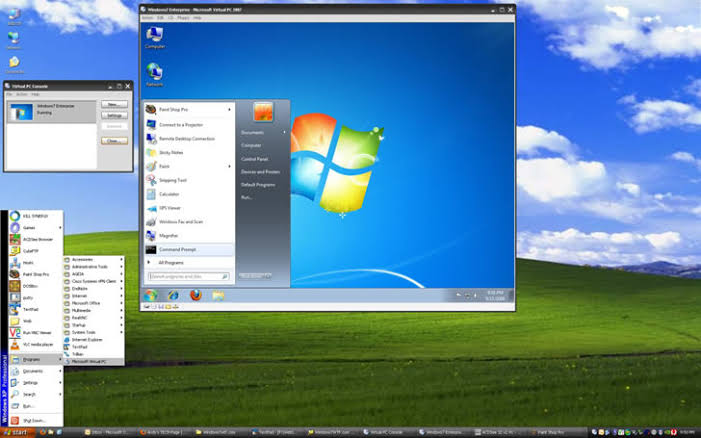Expand Games submenu in XP Start menu
Image resolution: width=701 pixels, height=438 pixels.
click(35, 228)
